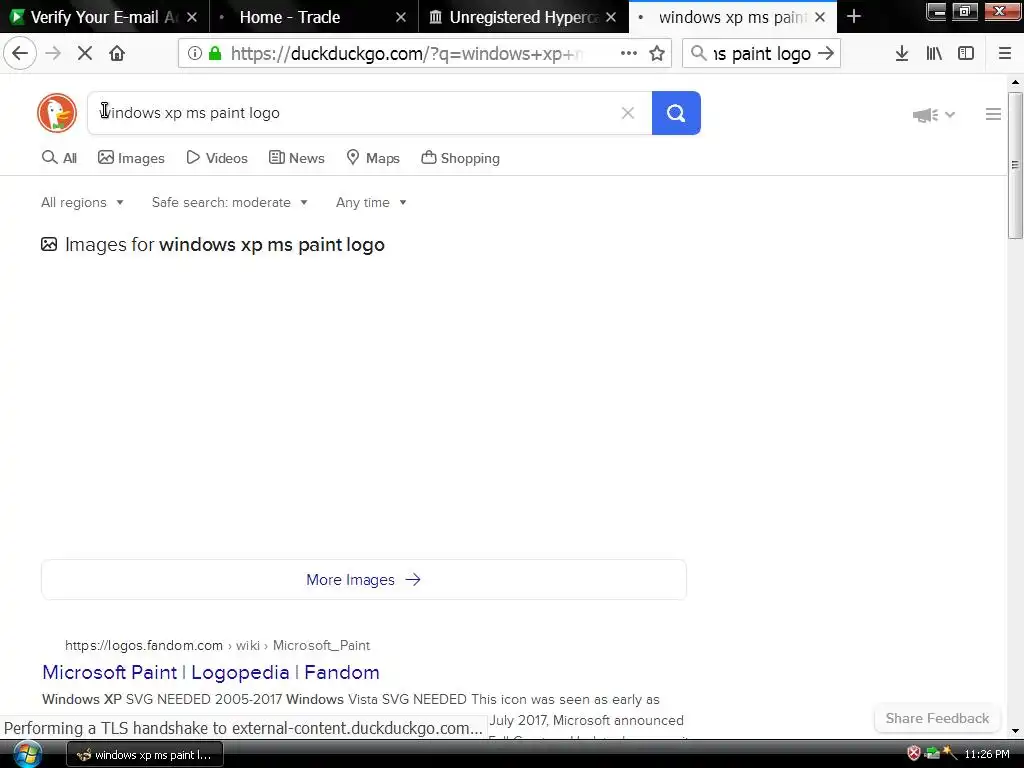The image size is (1024, 768).
Task: Click the red shield tray icon
Action: click(x=914, y=754)
